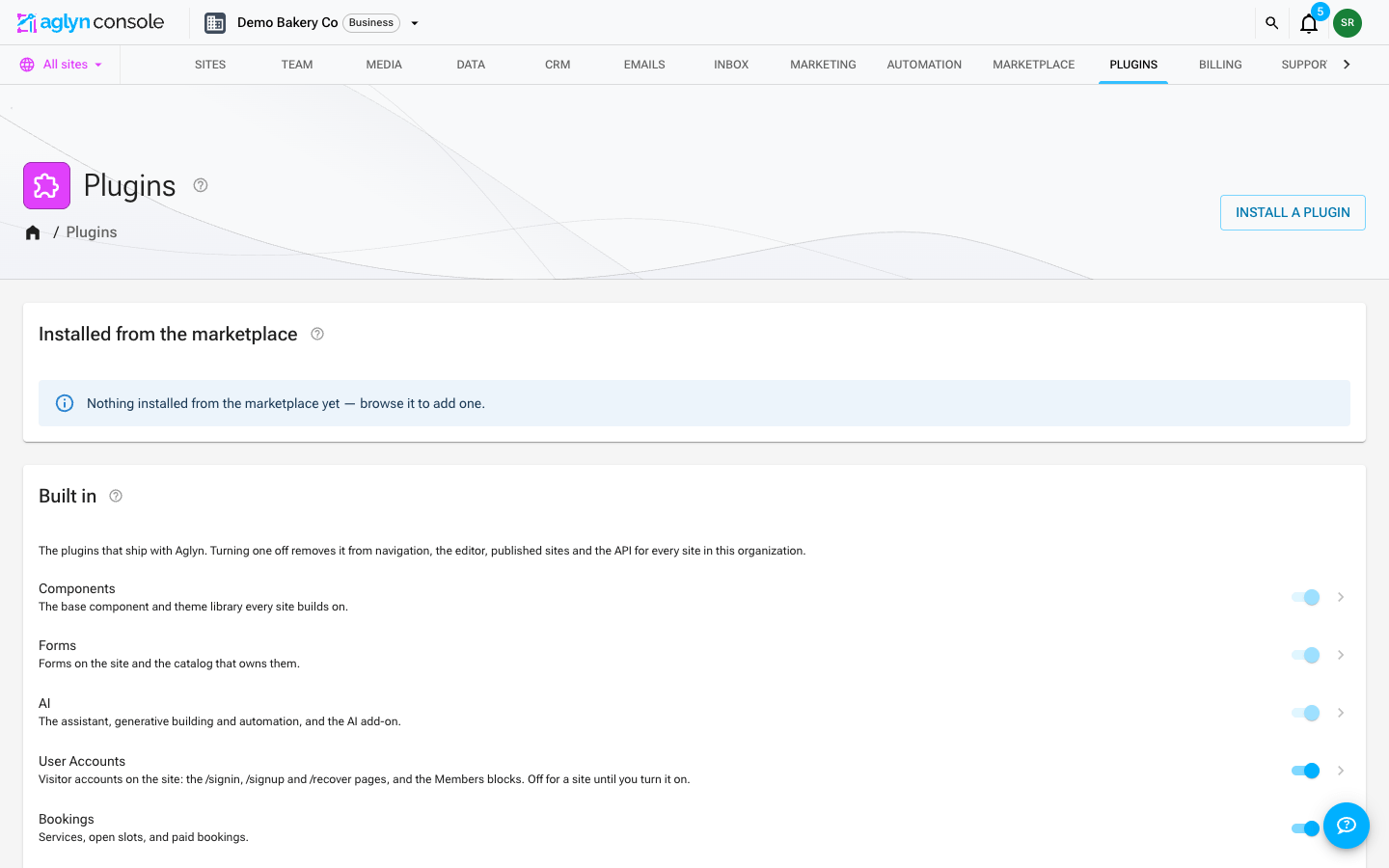
Task: Click the AI plugin title
Action: [x=44, y=703]
